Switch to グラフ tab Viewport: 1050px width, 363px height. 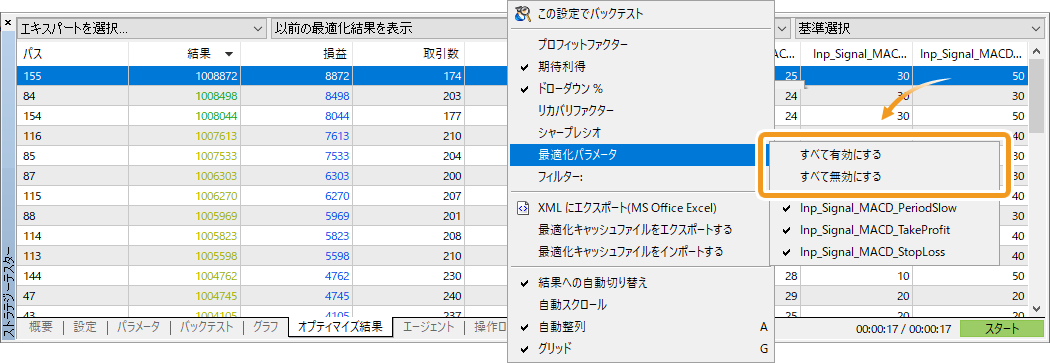click(x=265, y=327)
